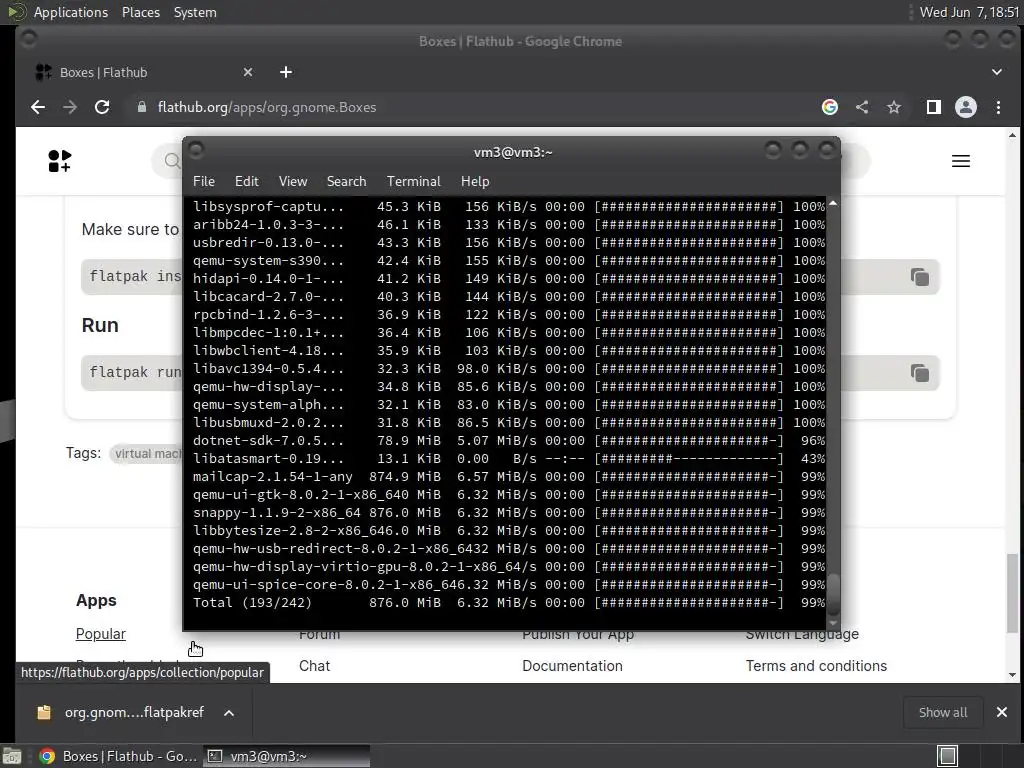
Task: Open the terminal Search menu
Action: (346, 182)
